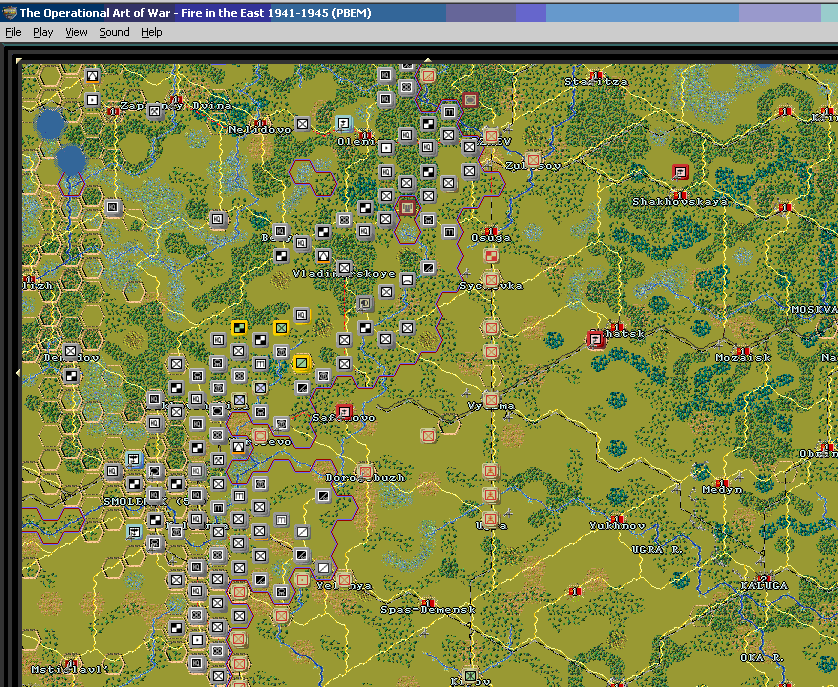The height and width of the screenshot is (687, 839).
Task: Click the Nelidovo town label
Action: (x=260, y=129)
